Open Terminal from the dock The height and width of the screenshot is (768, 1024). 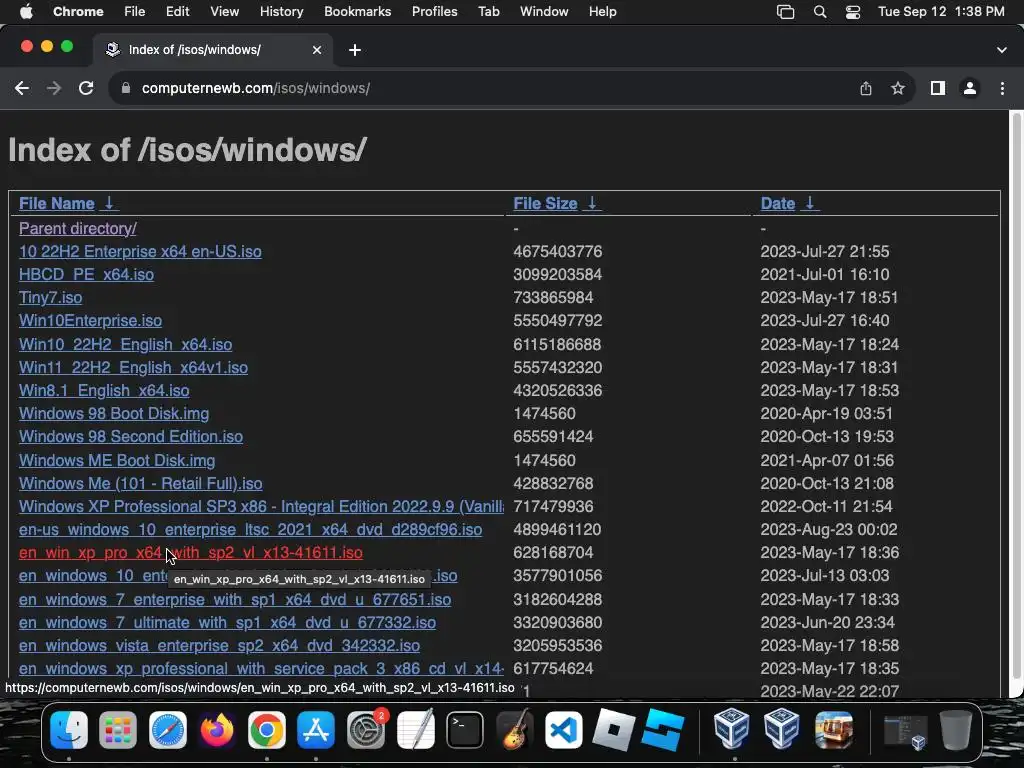[x=465, y=729]
